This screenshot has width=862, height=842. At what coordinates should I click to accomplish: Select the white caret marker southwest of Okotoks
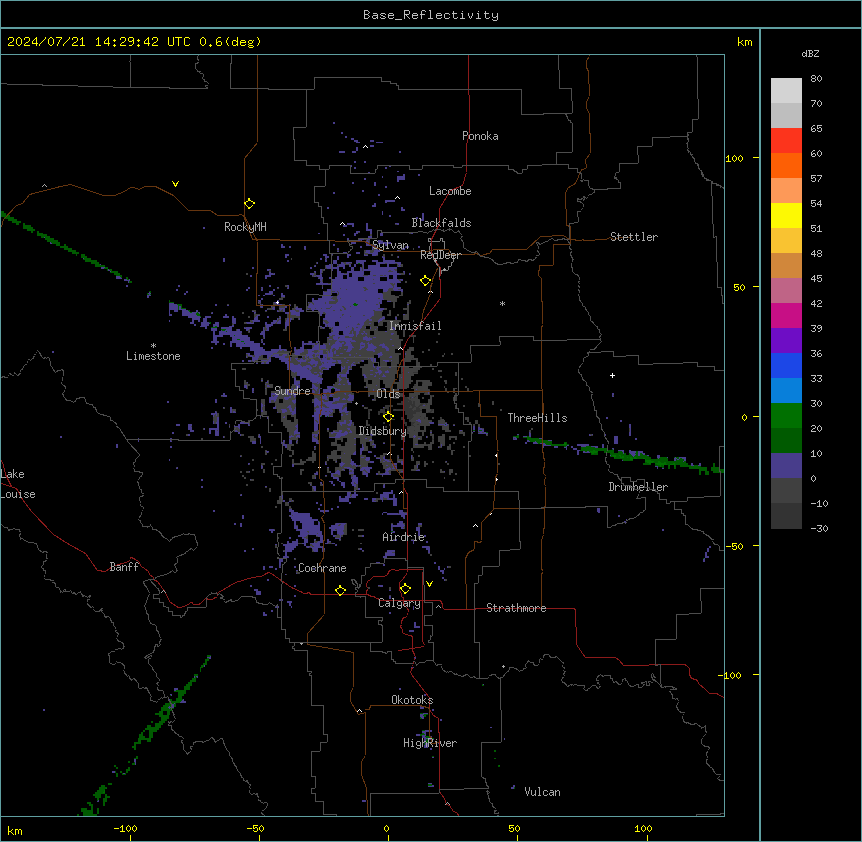point(360,711)
